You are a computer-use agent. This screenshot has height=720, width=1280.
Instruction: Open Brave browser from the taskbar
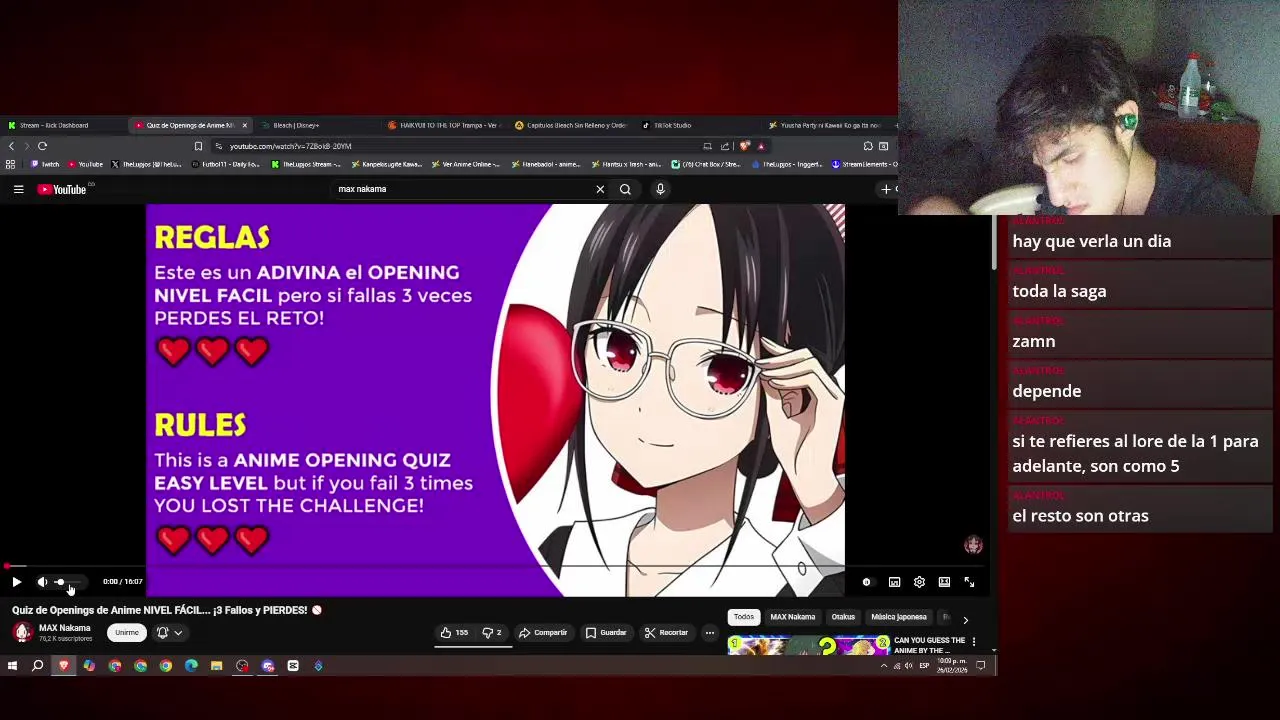point(63,666)
